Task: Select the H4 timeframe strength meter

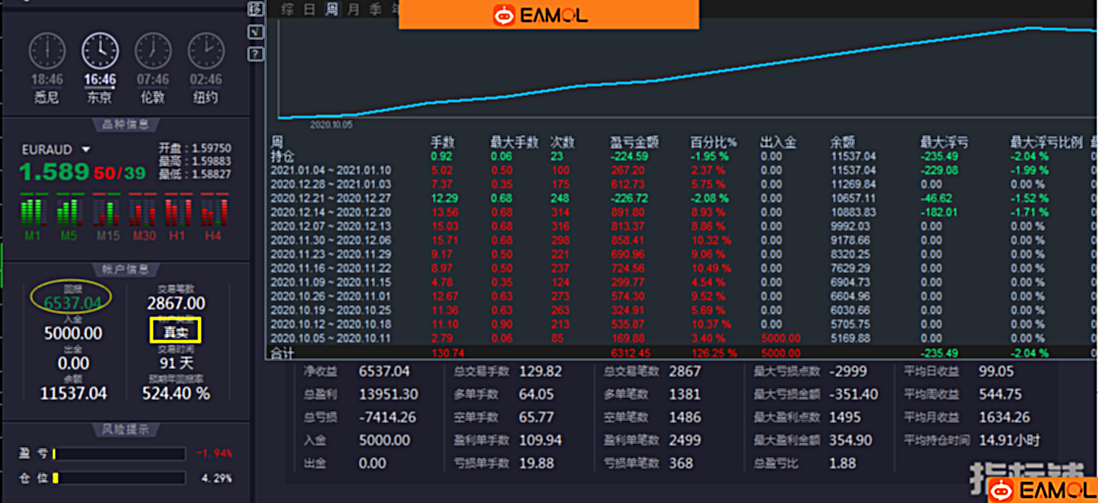Action: [214, 216]
